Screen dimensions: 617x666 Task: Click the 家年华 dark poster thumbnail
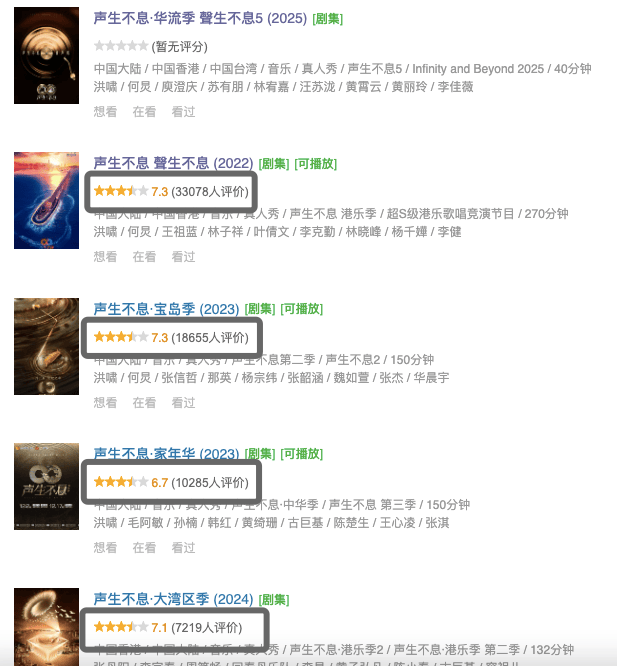[x=46, y=486]
